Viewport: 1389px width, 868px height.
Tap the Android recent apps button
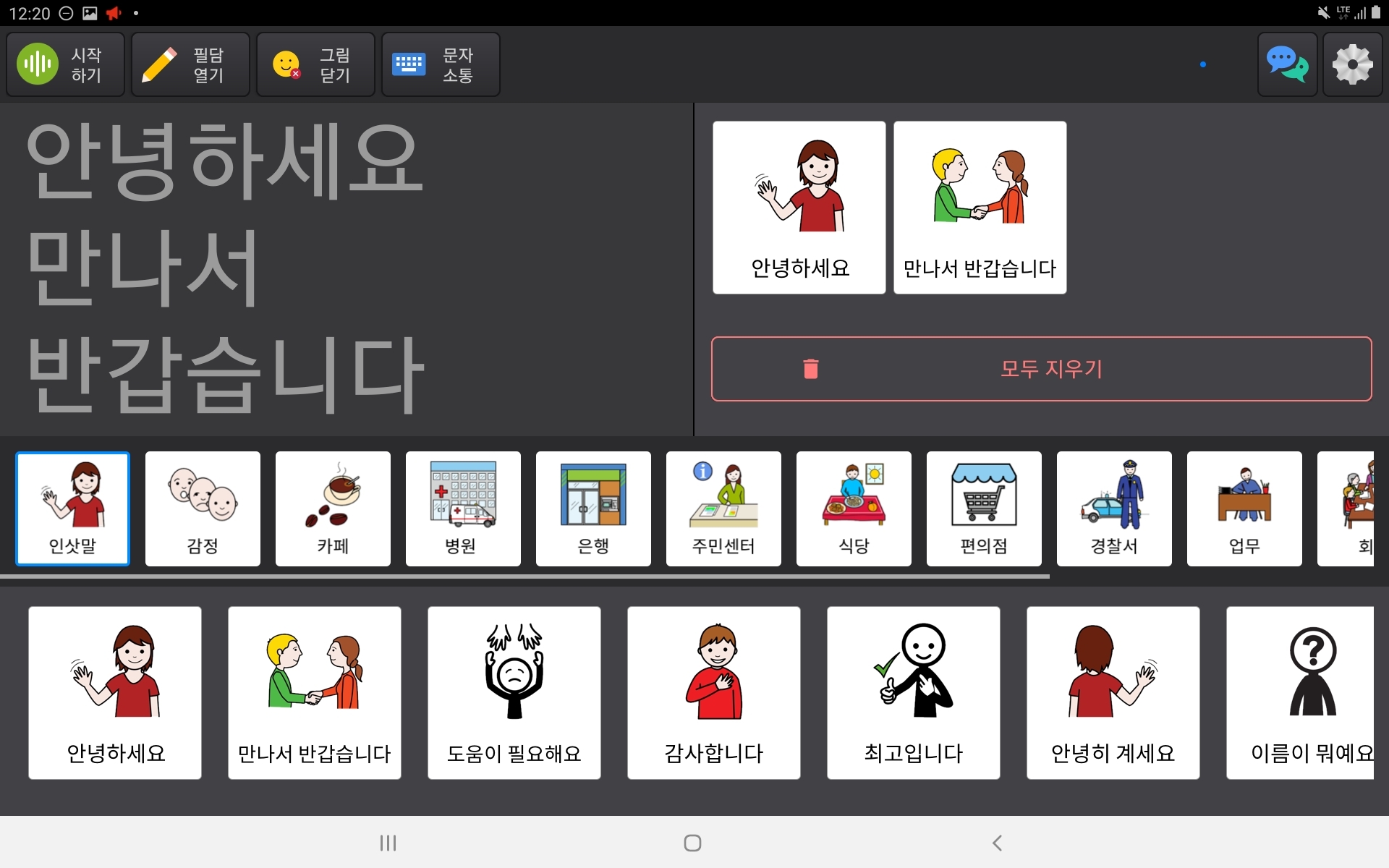pyautogui.click(x=388, y=843)
